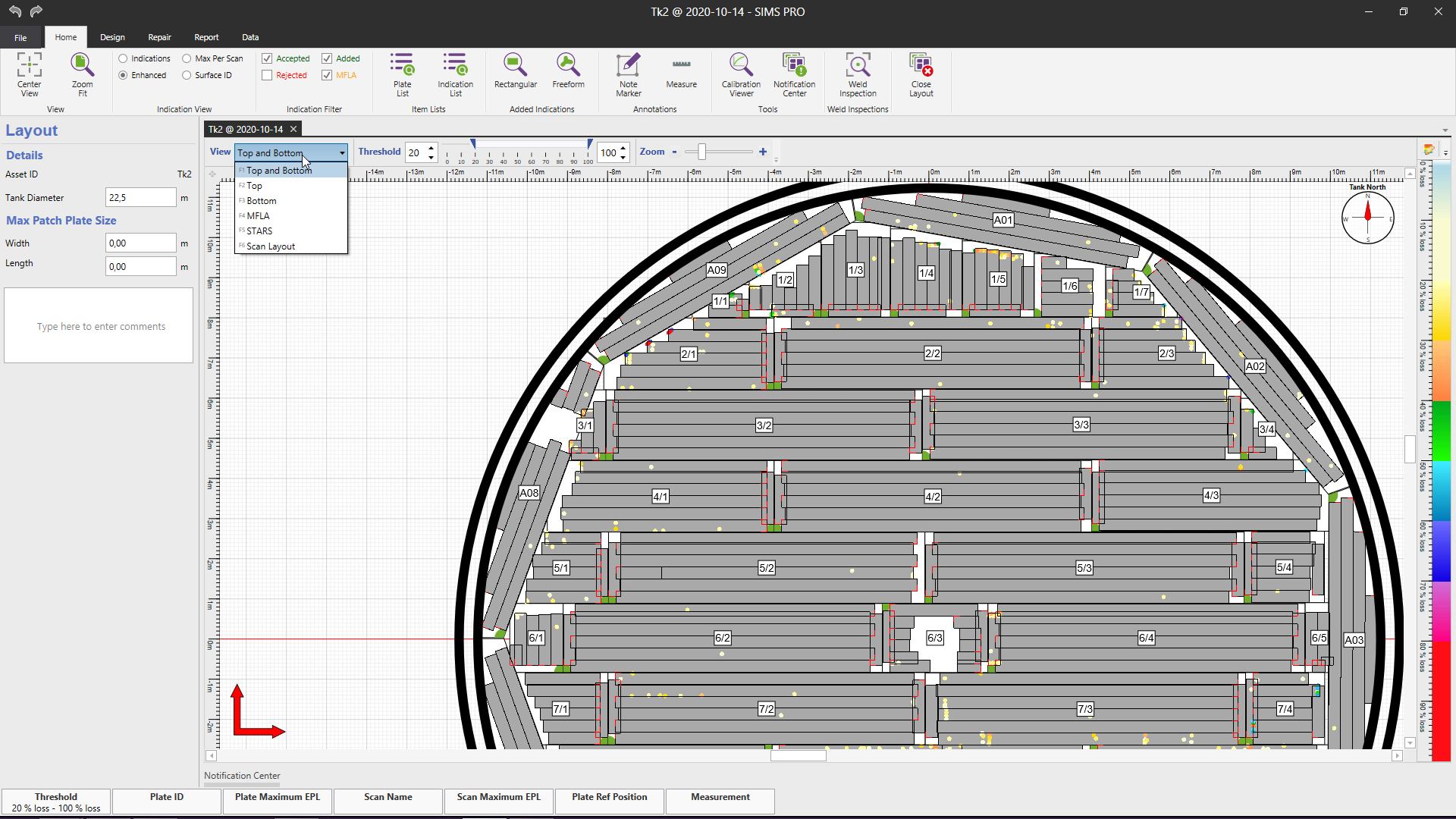Select the Max Per Scan radio button
Viewport: 1456px width, 819px height.
pyautogui.click(x=187, y=58)
